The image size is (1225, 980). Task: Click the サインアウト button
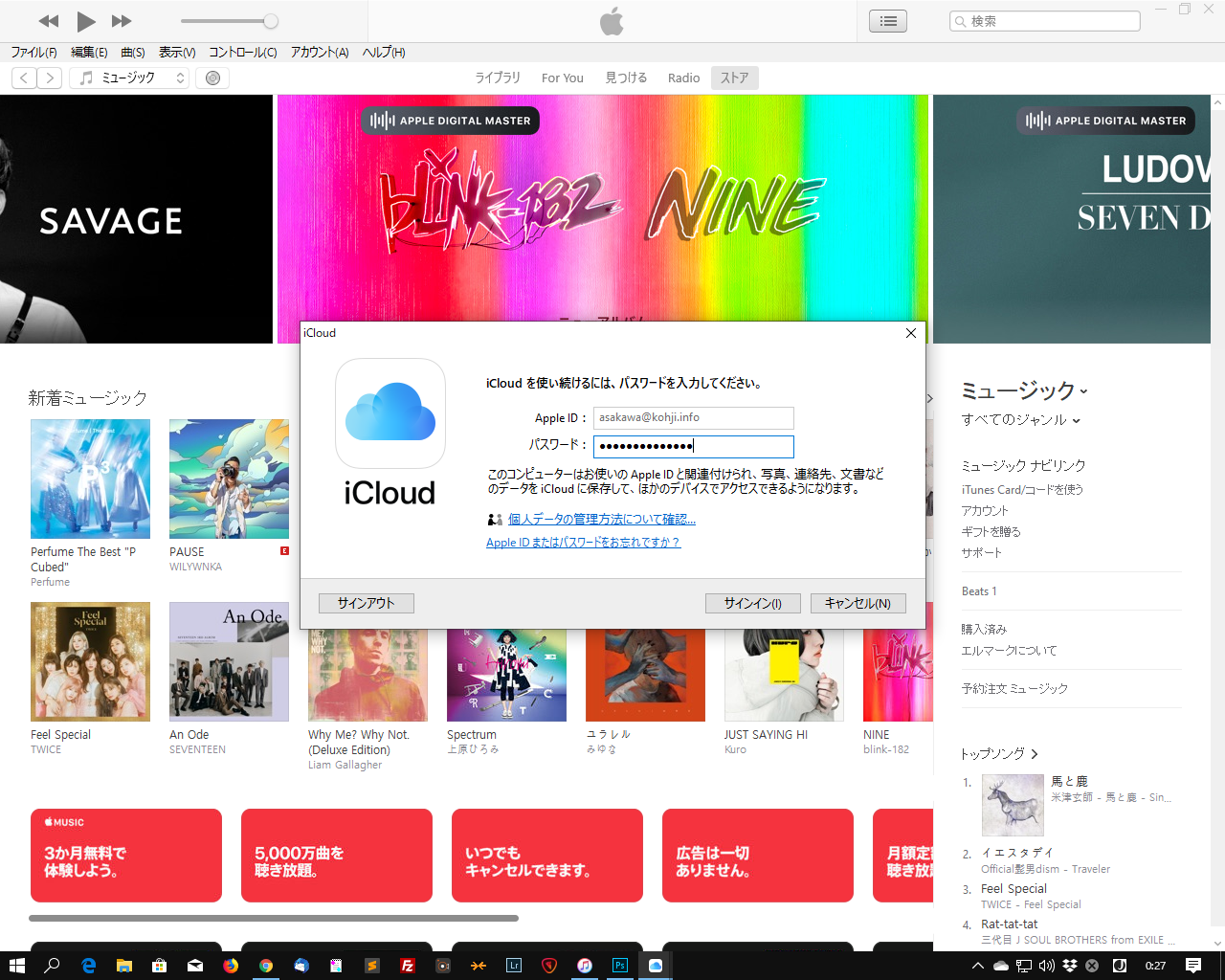[366, 603]
